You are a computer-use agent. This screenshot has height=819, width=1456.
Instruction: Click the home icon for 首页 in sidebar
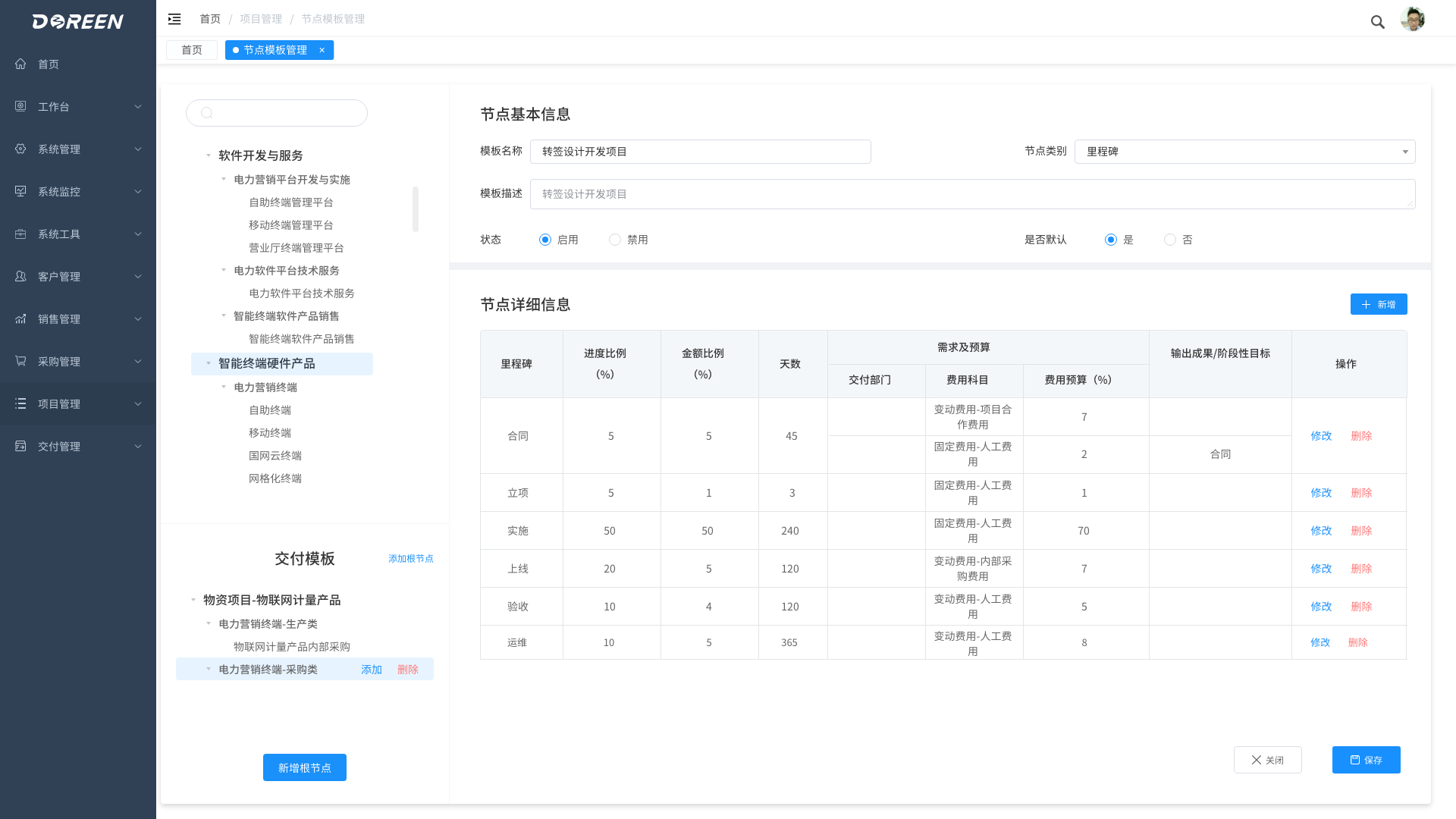tap(20, 64)
